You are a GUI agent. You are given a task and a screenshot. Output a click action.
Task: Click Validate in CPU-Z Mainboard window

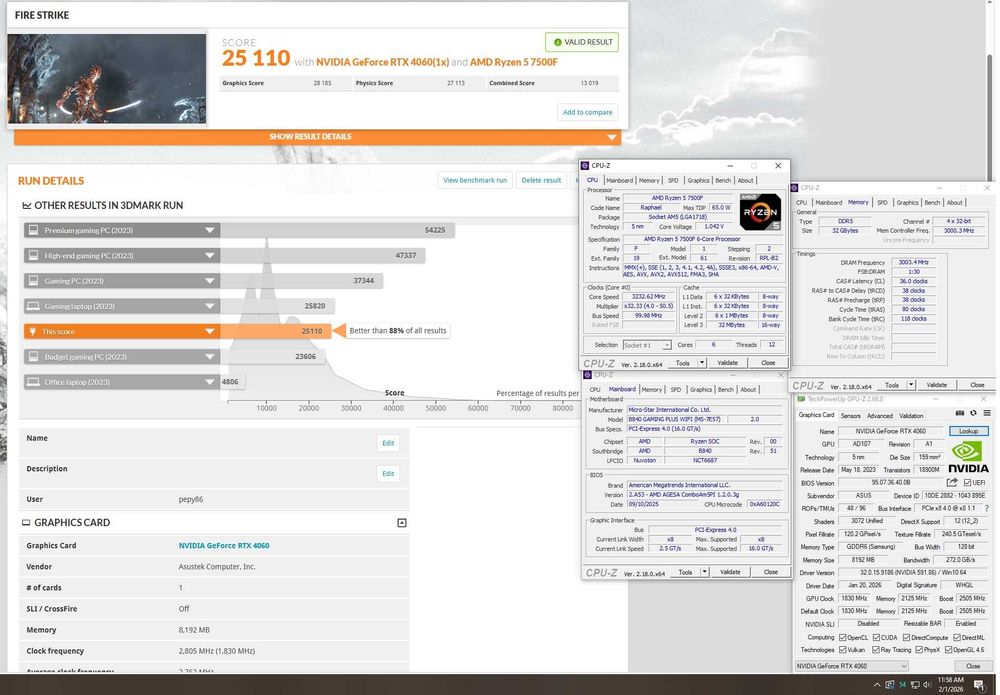[730, 572]
